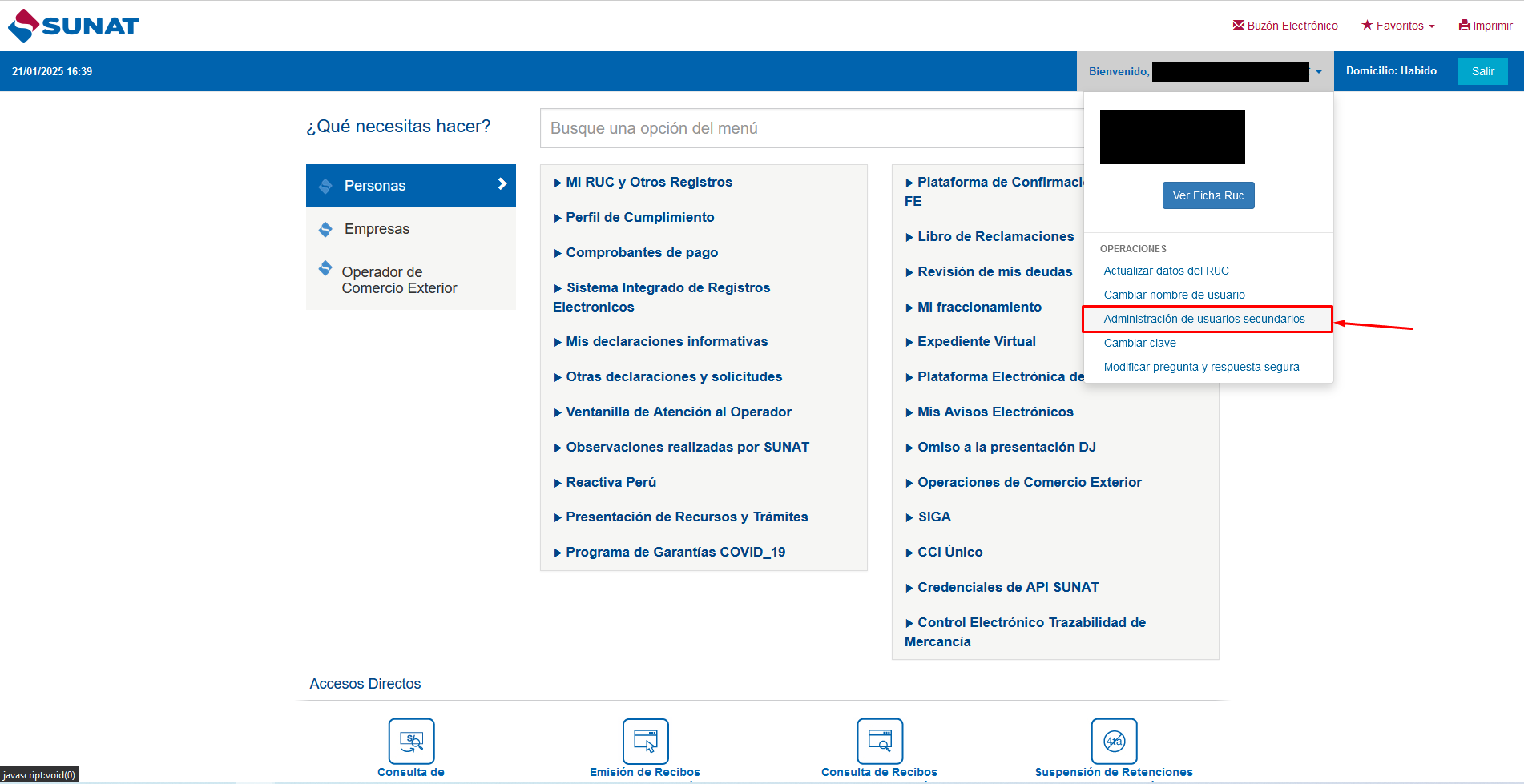This screenshot has width=1524, height=784.
Task: Select Modificar pregunta y respuesta segura
Action: 1201,367
